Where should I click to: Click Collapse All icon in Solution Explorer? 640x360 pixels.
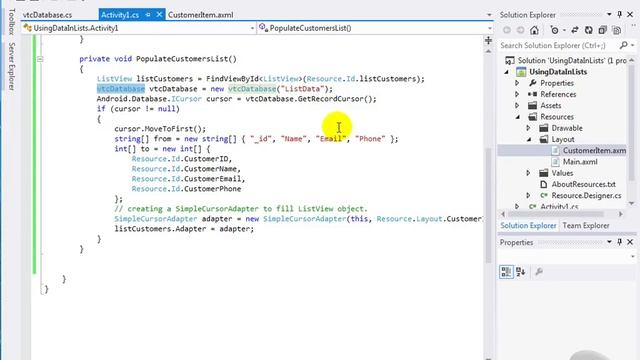click(x=602, y=30)
